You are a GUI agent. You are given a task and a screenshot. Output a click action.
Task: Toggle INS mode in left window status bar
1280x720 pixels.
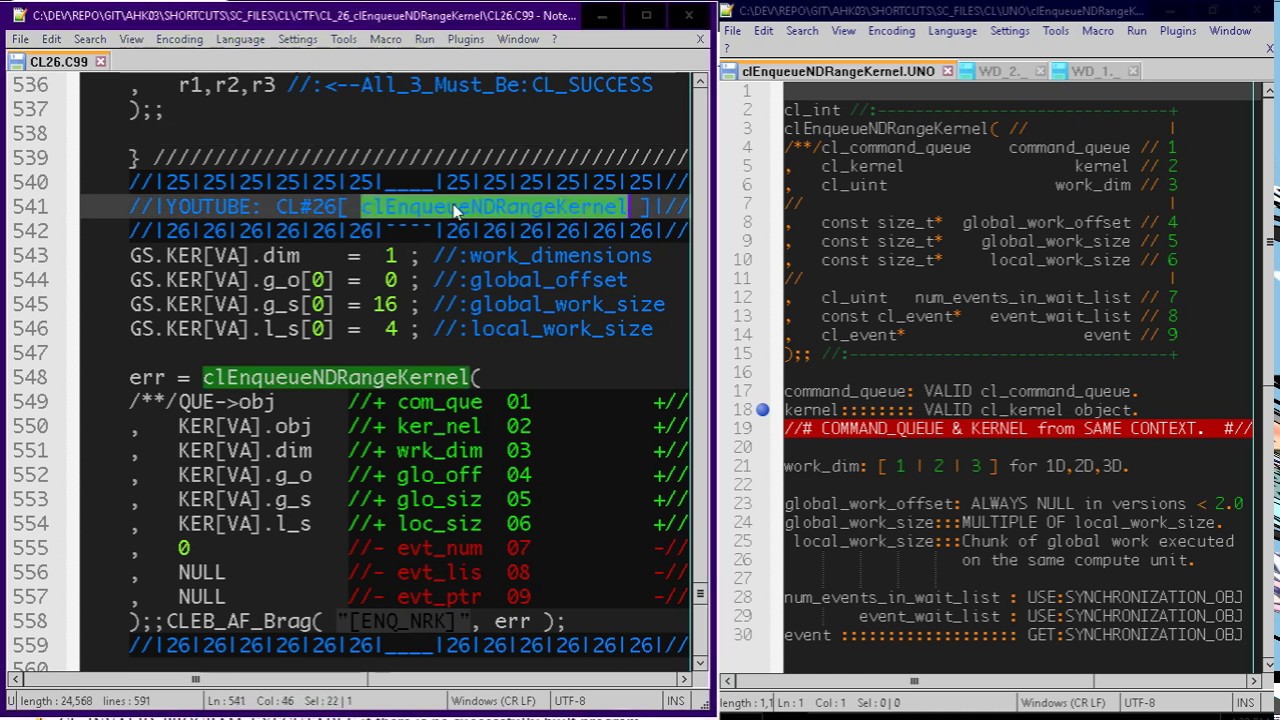(675, 701)
